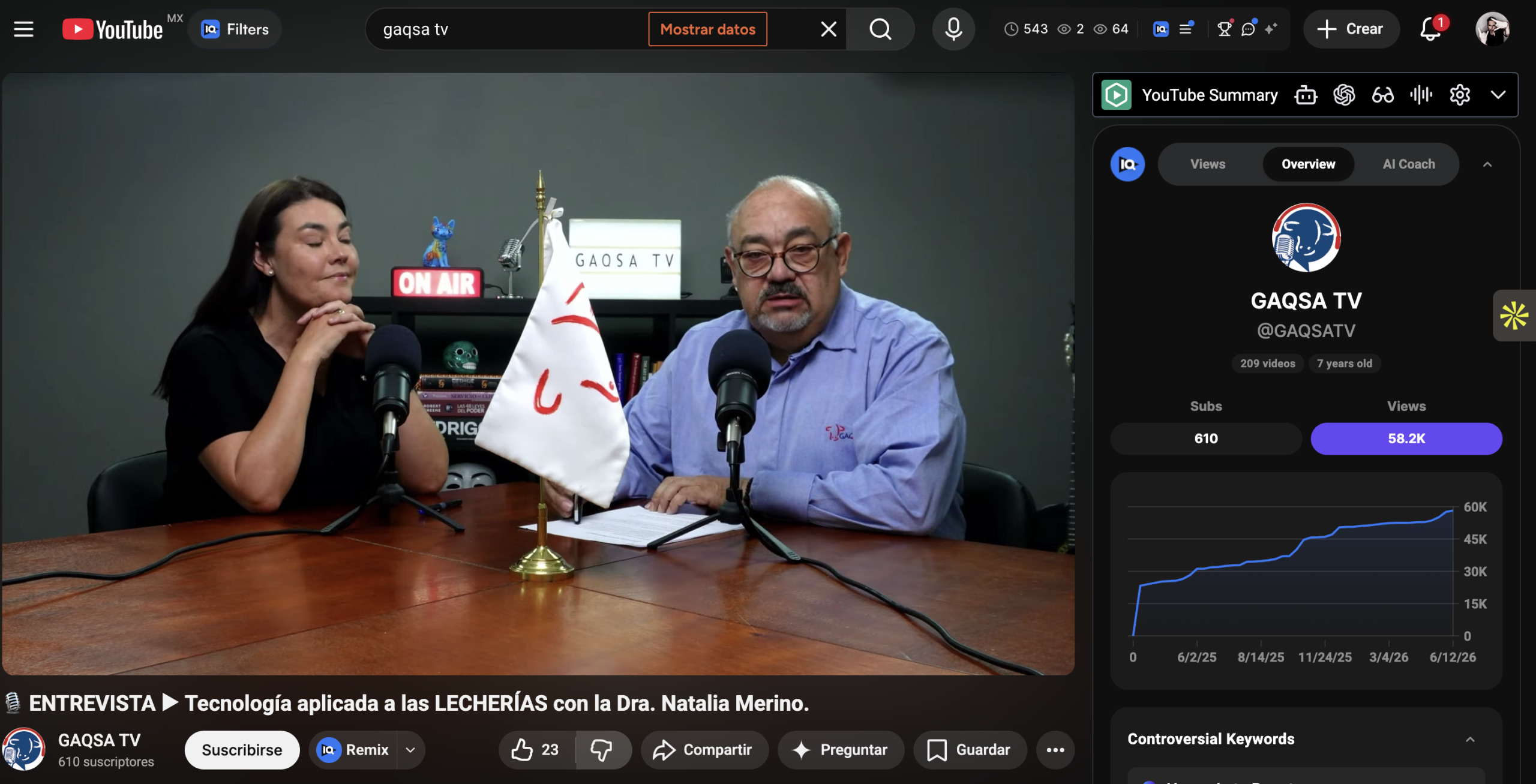This screenshot has width=1536, height=784.
Task: Open the Remix dropdown arrow
Action: (410, 750)
